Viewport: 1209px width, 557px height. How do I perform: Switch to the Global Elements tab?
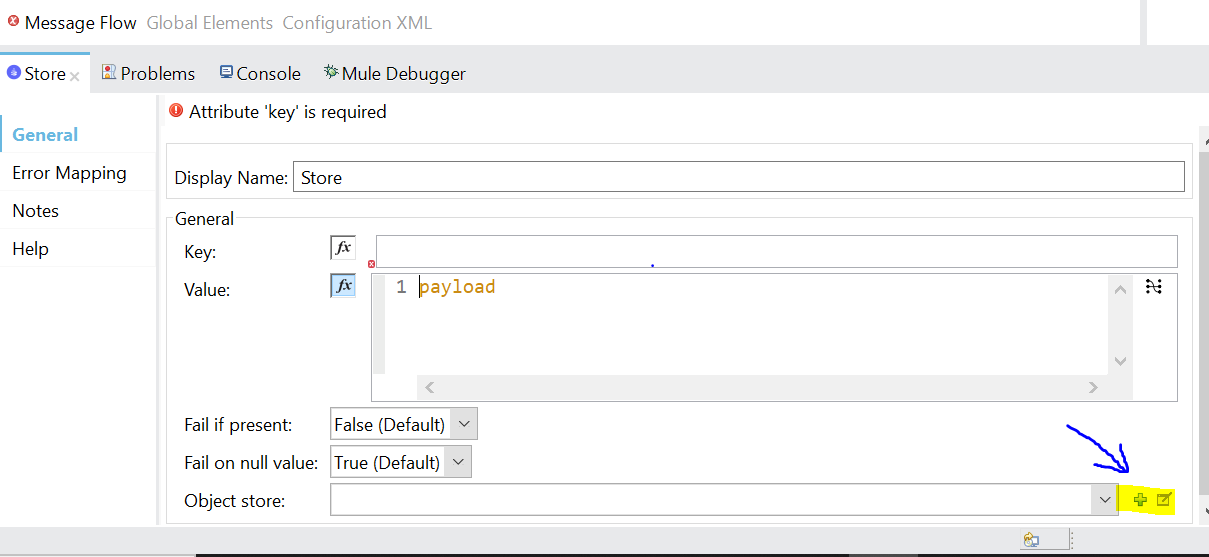click(x=210, y=22)
